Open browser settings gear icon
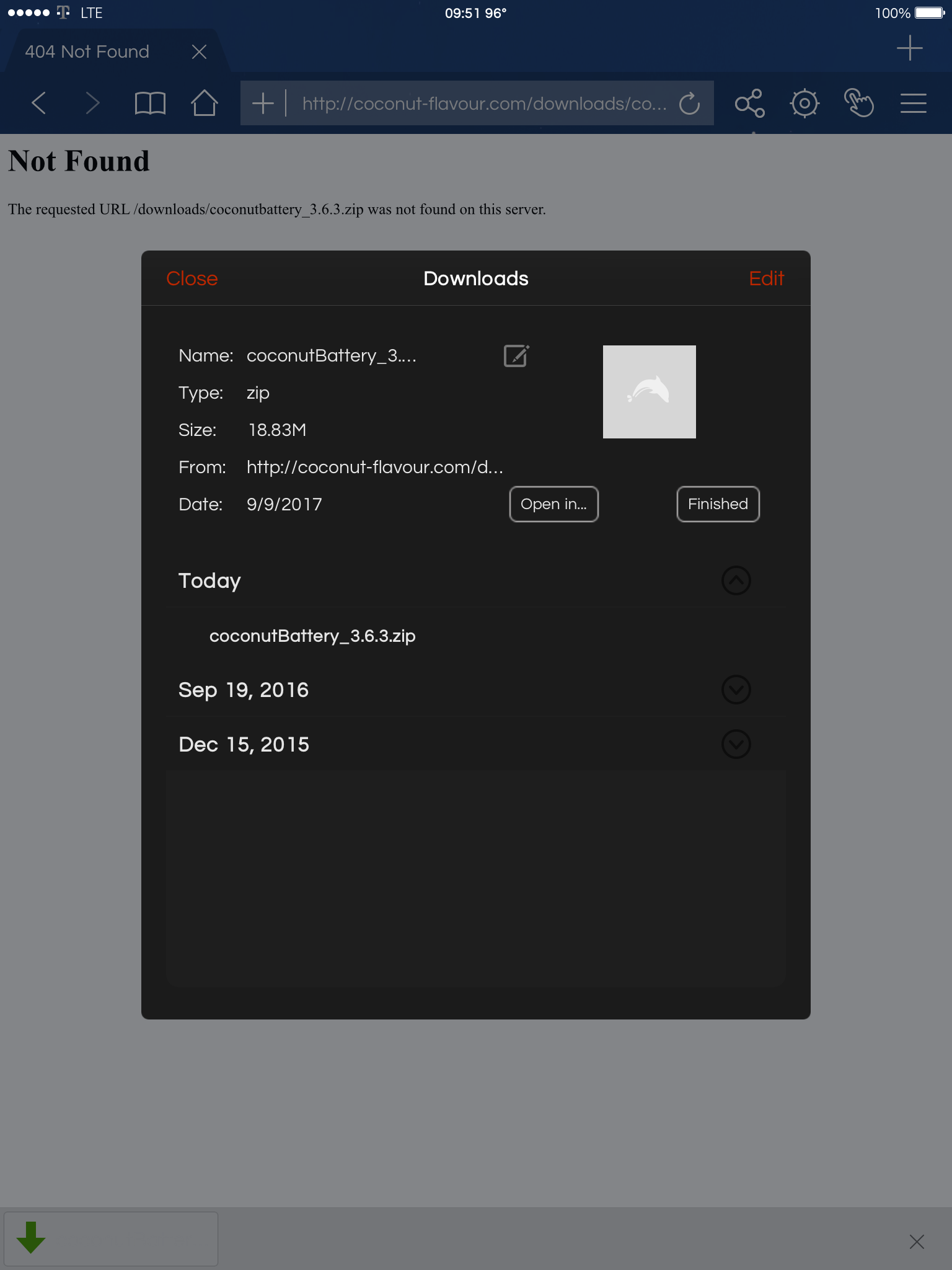The height and width of the screenshot is (1270, 952). [x=804, y=103]
